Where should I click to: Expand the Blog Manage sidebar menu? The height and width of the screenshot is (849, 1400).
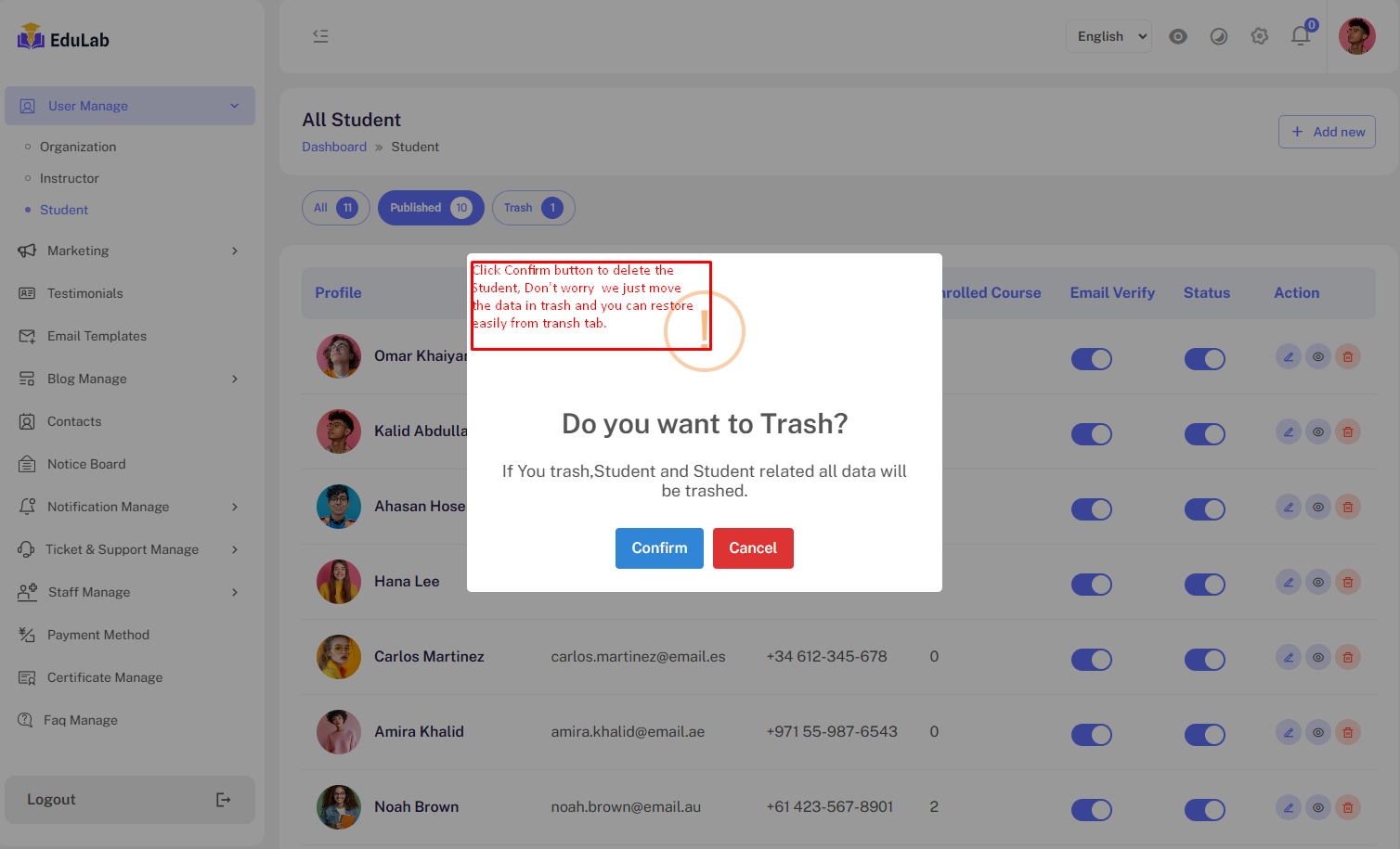tap(129, 379)
